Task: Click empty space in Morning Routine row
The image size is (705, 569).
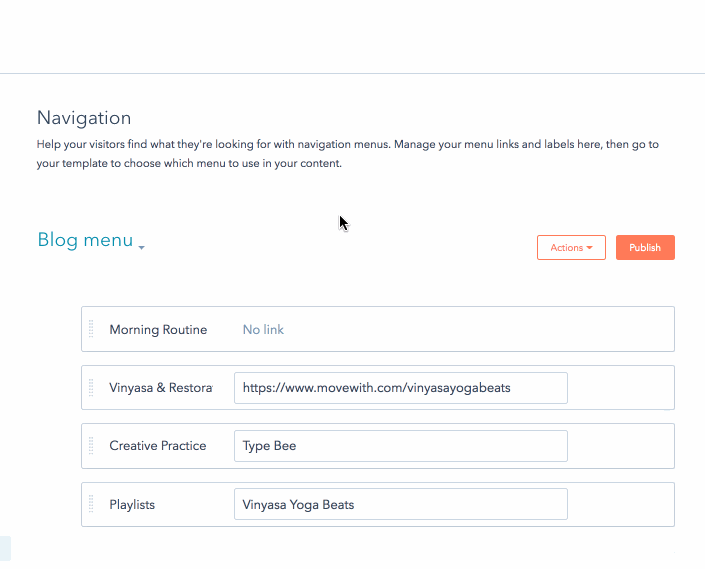Action: pos(470,330)
